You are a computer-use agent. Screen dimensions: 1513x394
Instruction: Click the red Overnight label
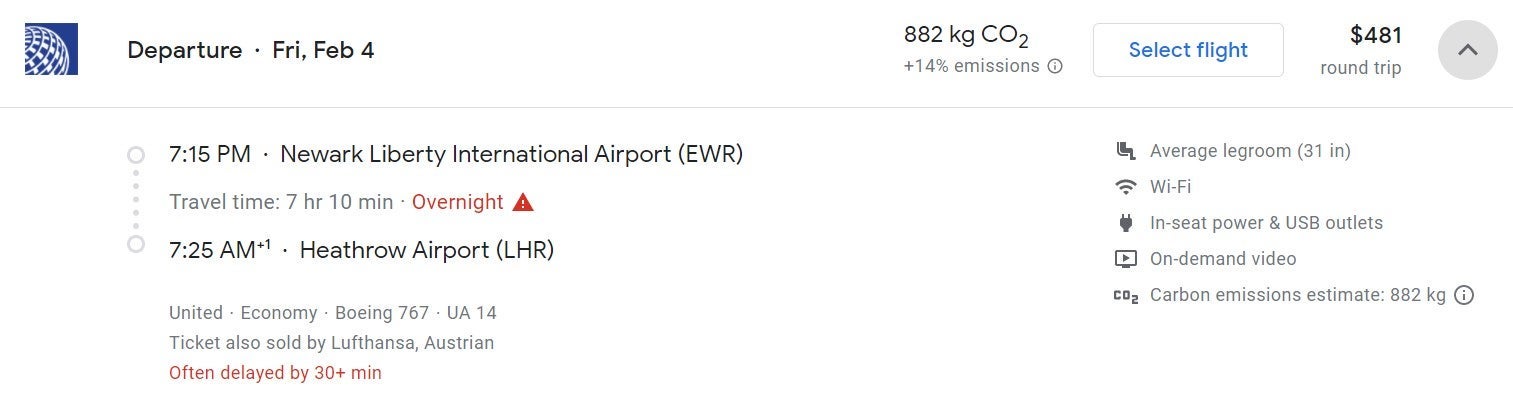point(457,202)
